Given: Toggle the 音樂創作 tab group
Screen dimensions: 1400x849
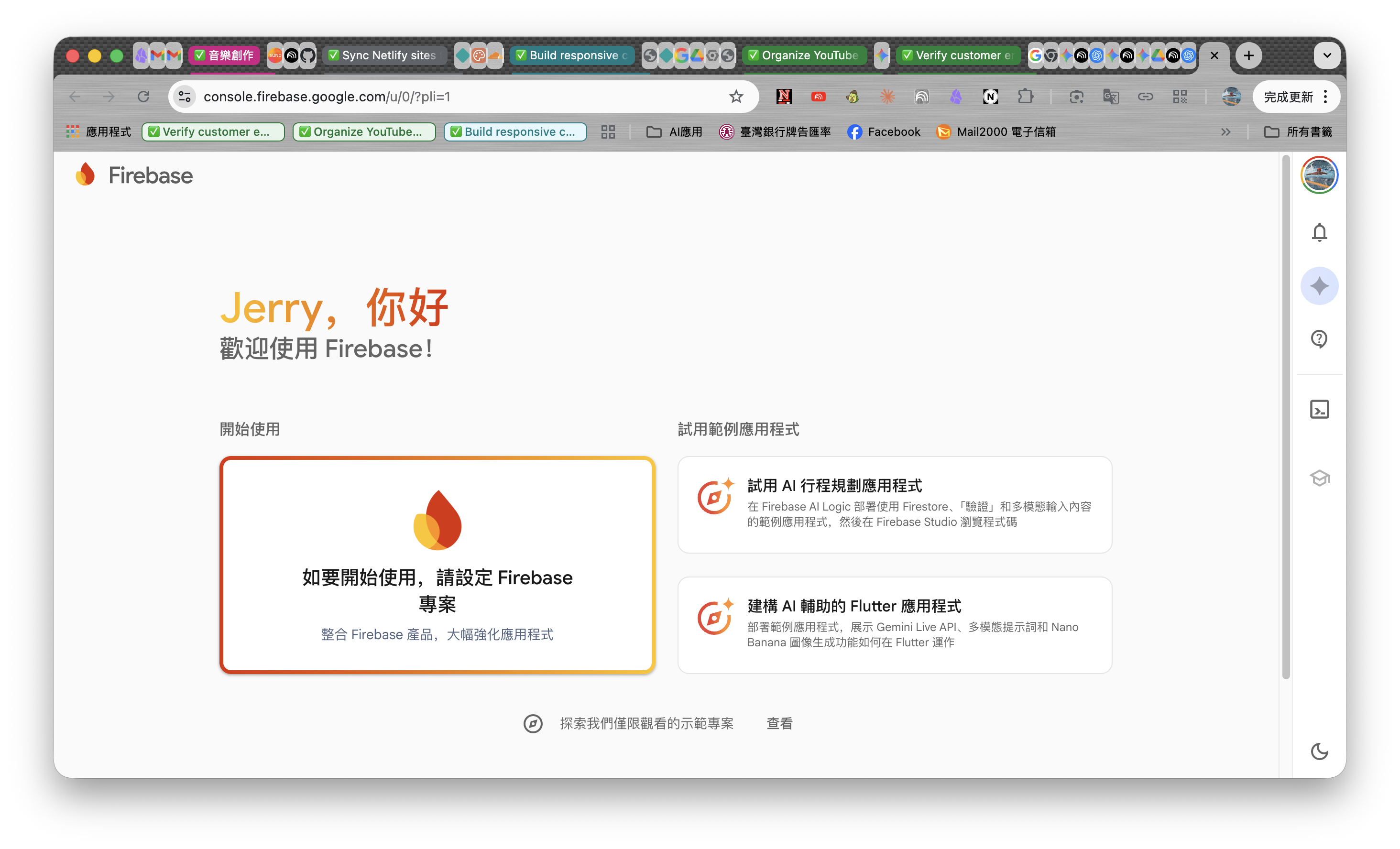Looking at the screenshot, I should 224,55.
